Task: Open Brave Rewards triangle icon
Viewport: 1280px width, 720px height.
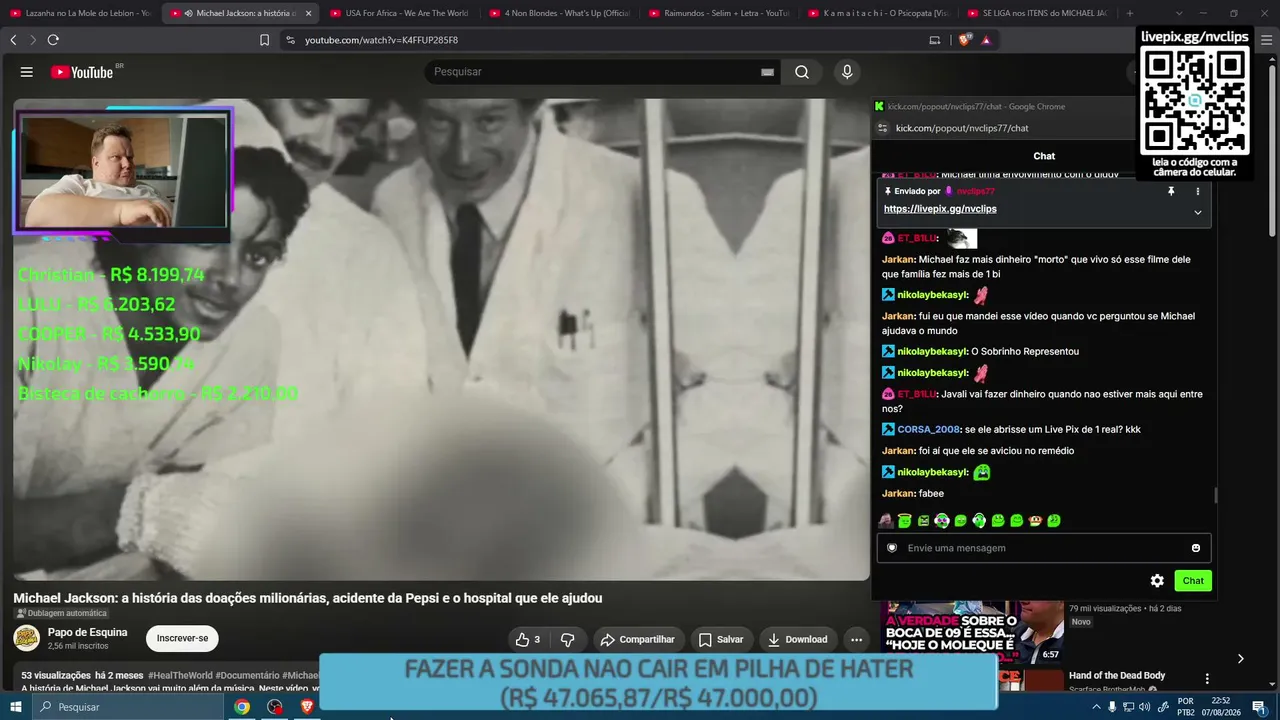Action: coord(986,40)
